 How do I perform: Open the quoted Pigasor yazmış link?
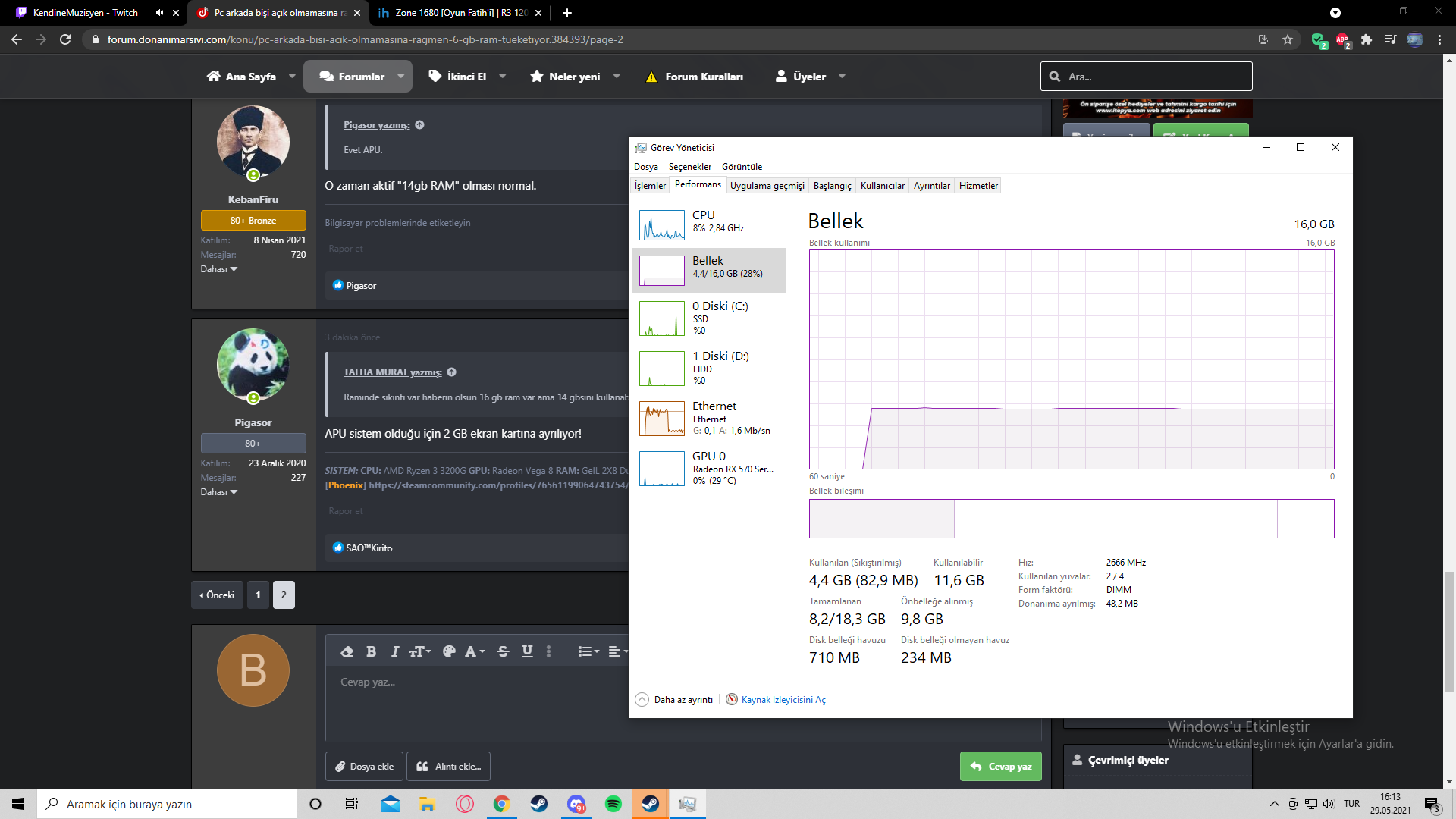(377, 125)
